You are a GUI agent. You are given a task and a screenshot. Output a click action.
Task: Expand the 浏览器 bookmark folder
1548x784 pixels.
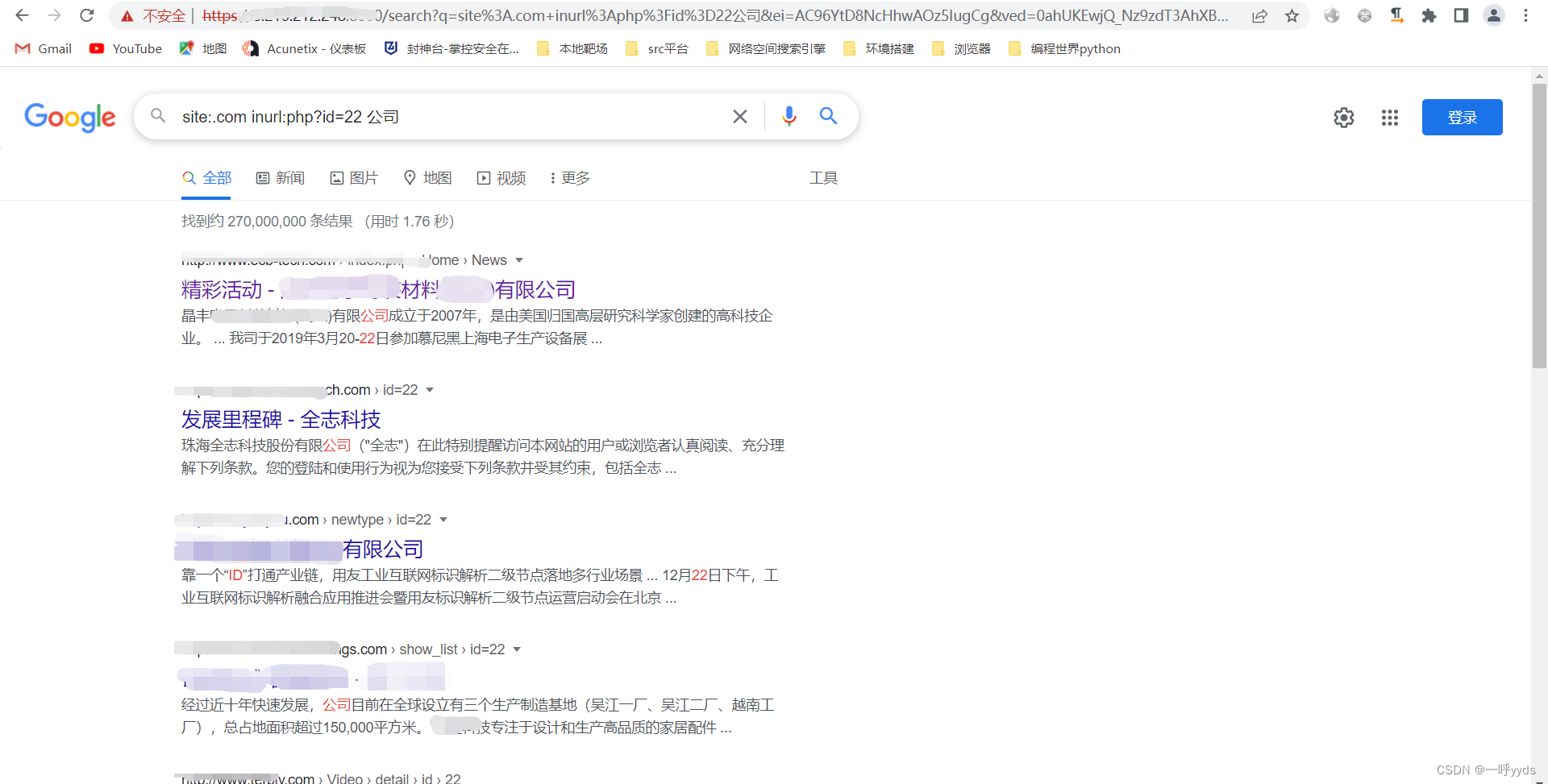coord(961,49)
